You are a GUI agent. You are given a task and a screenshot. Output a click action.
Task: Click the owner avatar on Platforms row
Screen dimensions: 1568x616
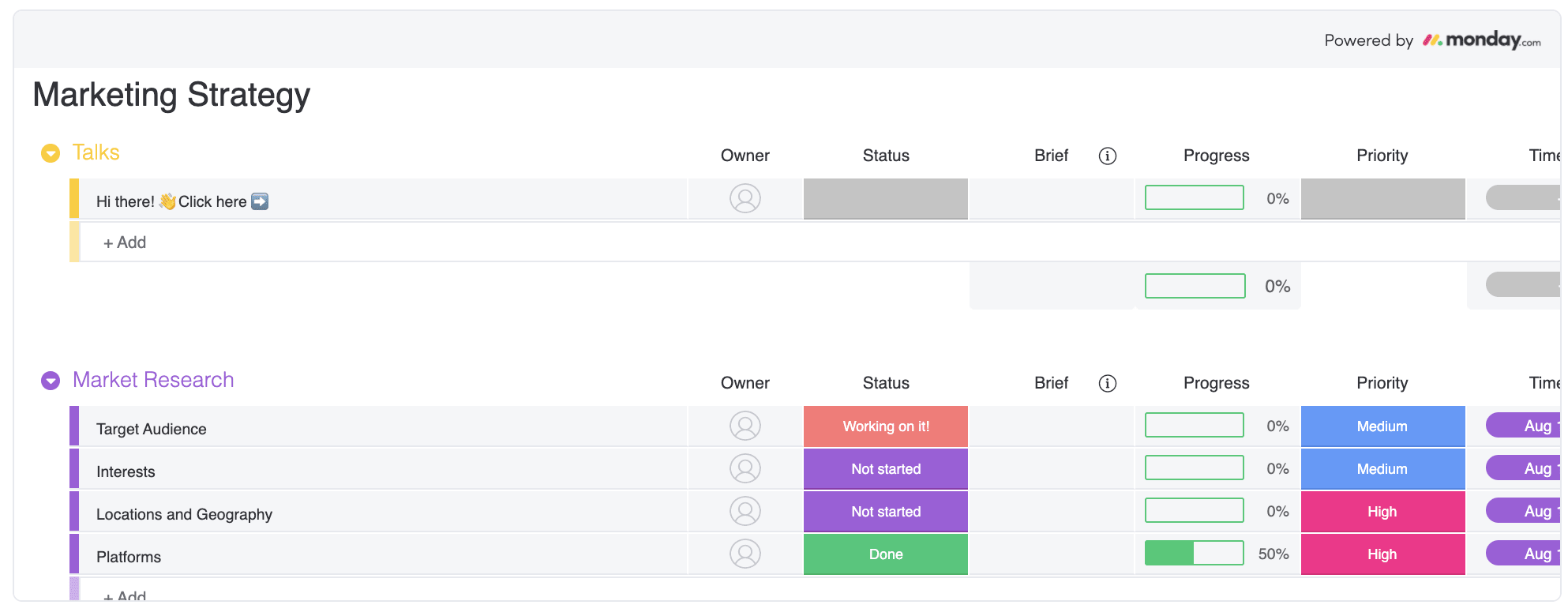coord(744,554)
